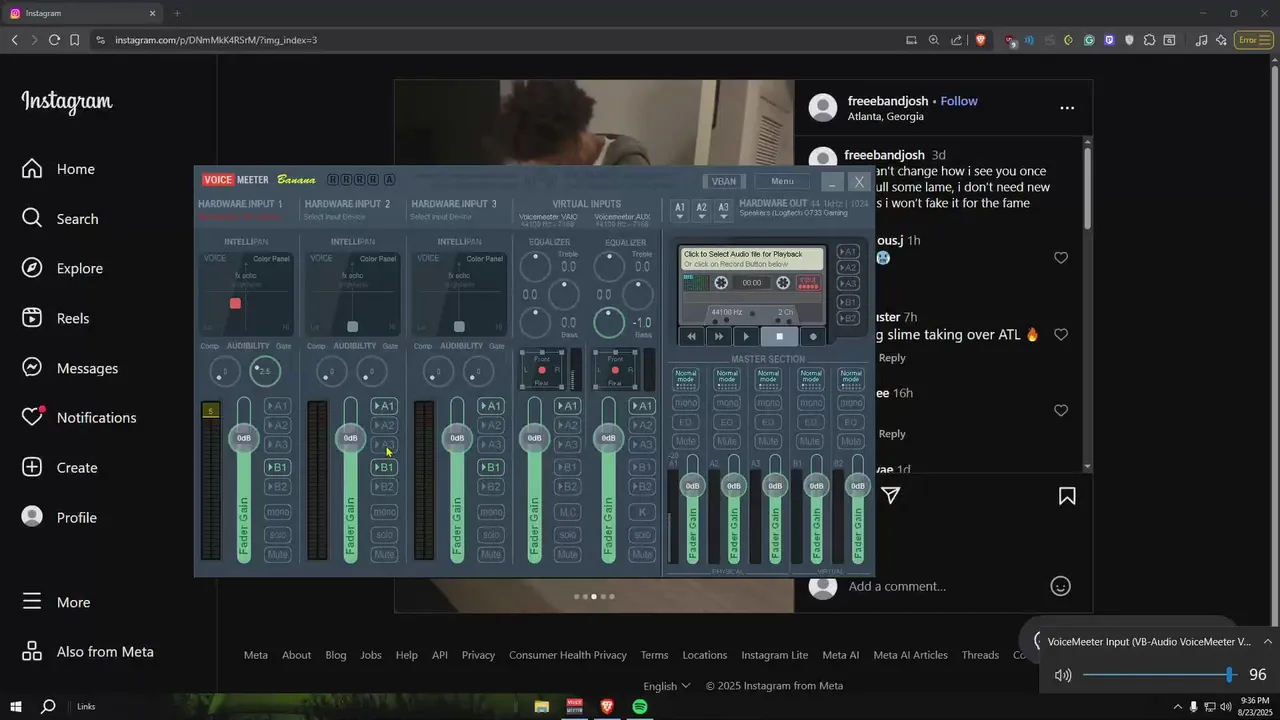Toggle A1 routing on Voicemeeter VAIO input
The height and width of the screenshot is (720, 1280).
point(567,406)
